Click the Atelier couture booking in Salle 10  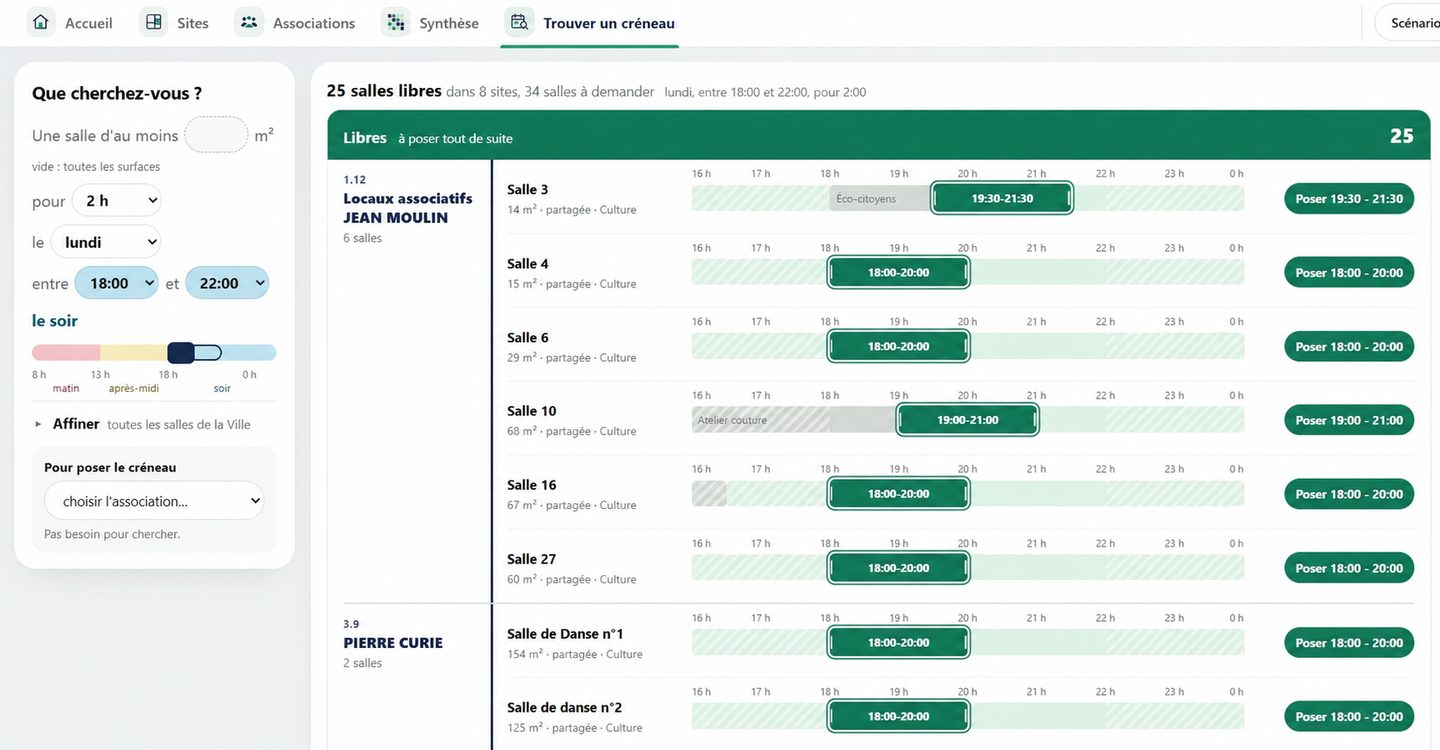794,420
